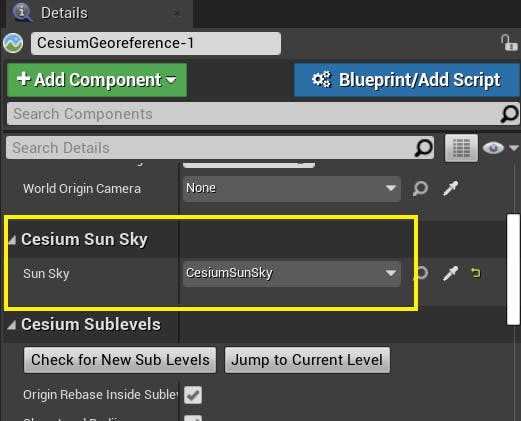
Task: Collapse the Cesium Sun Sky section
Action: [12, 240]
